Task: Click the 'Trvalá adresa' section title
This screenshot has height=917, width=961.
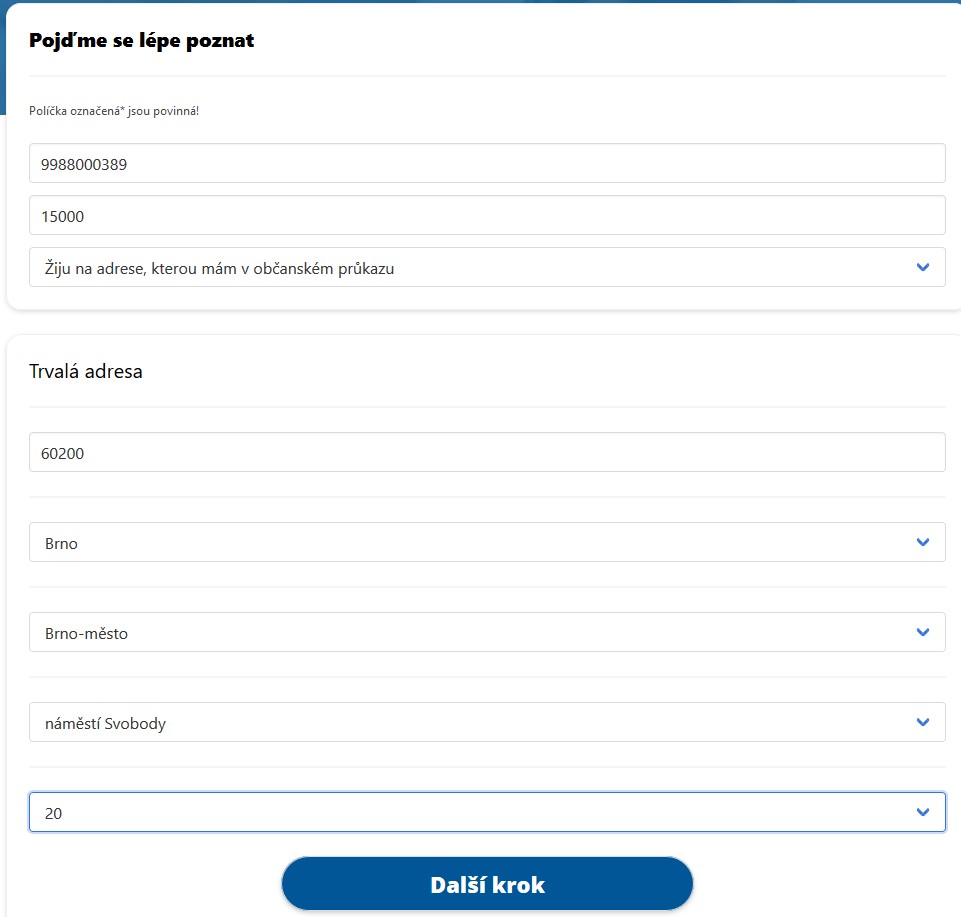Action: (x=86, y=371)
